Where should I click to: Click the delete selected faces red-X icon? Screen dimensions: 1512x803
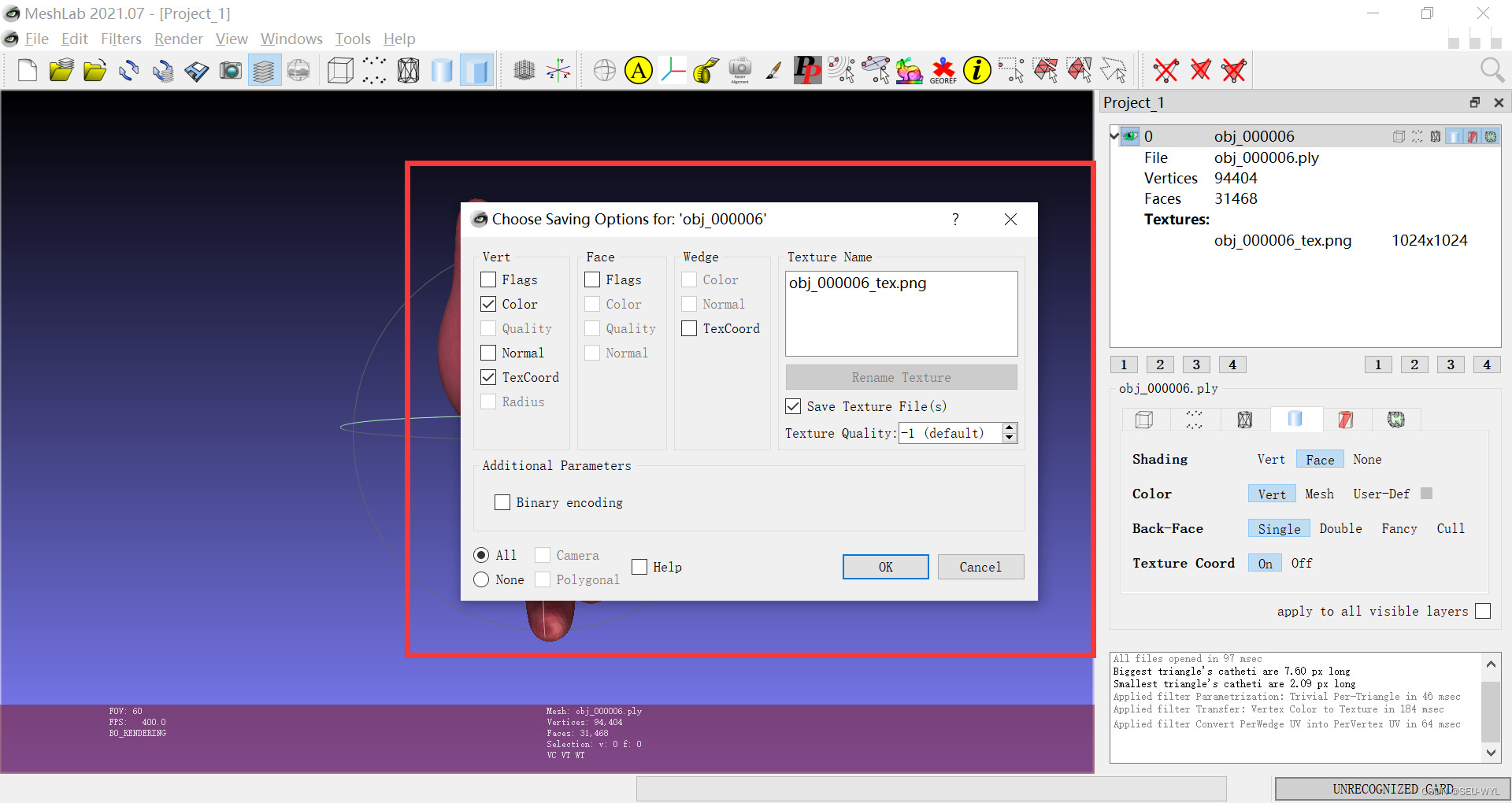point(1200,71)
